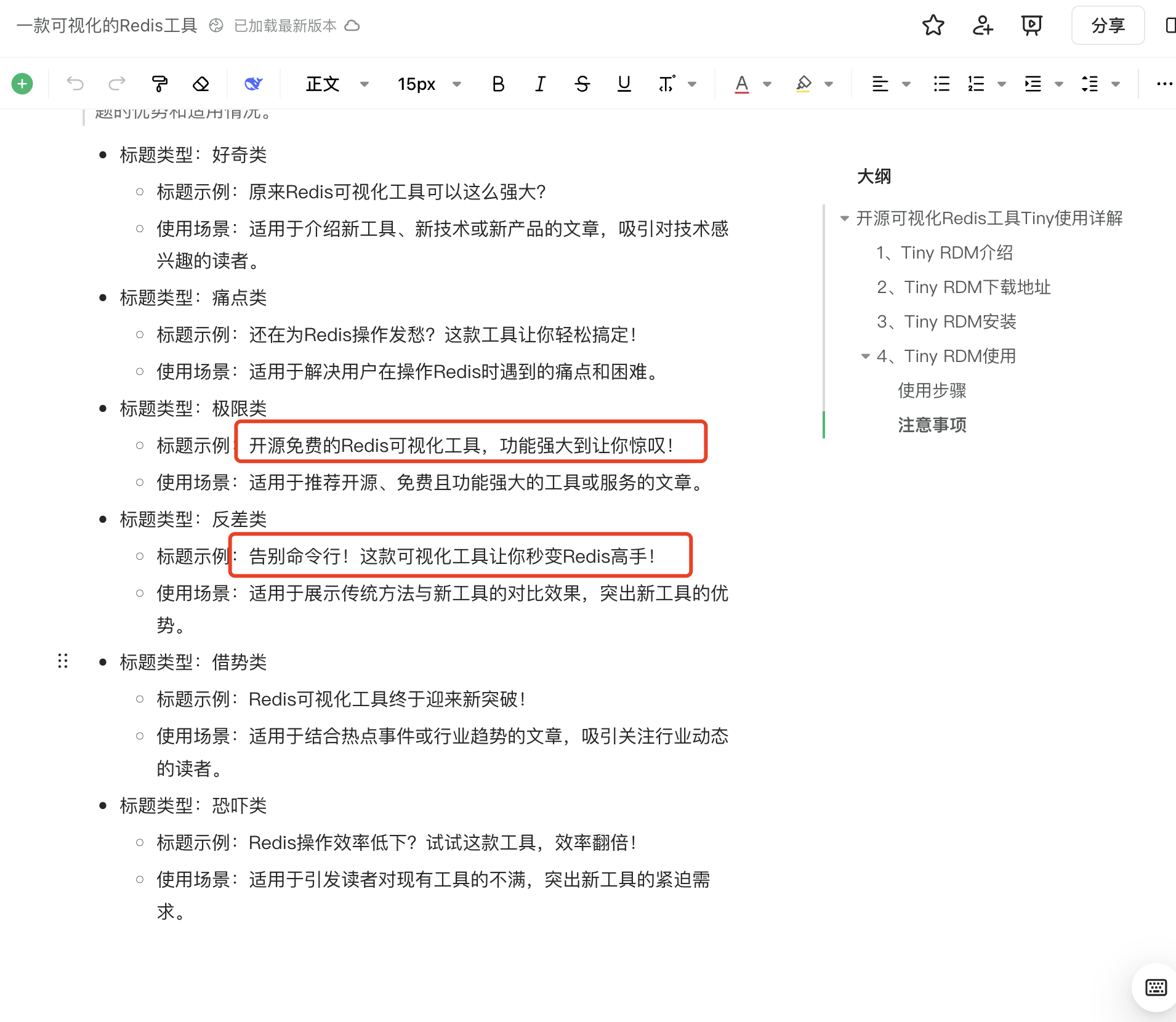Insert a numbered list

(976, 84)
